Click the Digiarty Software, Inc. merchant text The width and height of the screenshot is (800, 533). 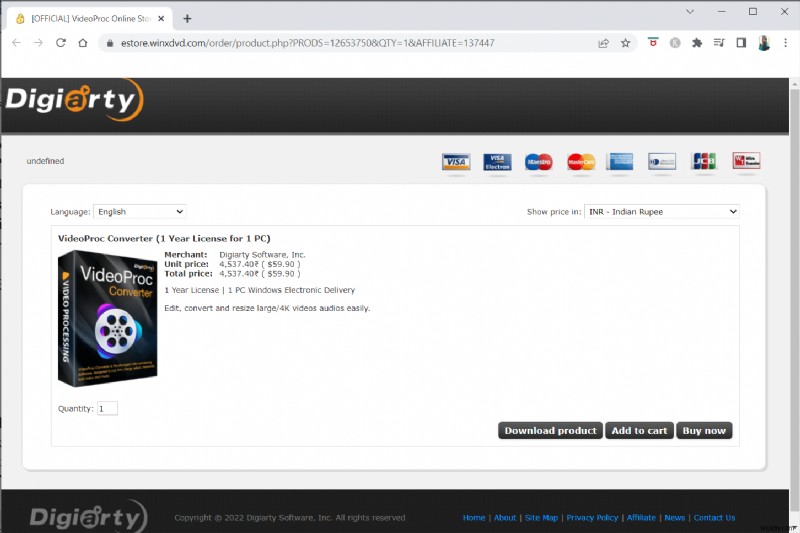(x=262, y=255)
